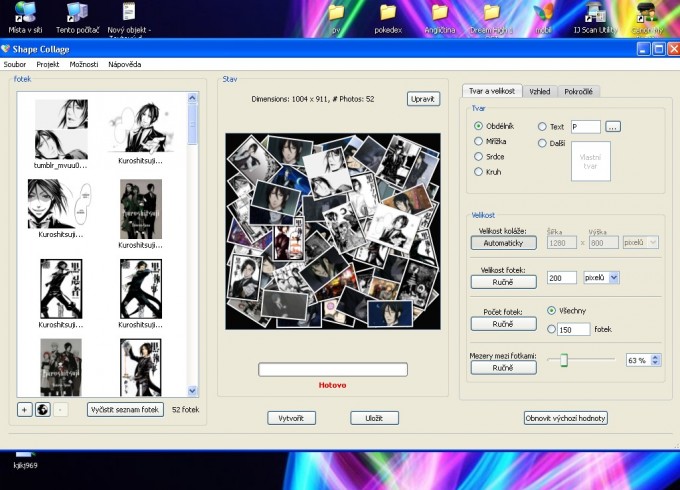Open Místa v síti desktop icon
This screenshot has height=490, width=680.
[x=25, y=18]
